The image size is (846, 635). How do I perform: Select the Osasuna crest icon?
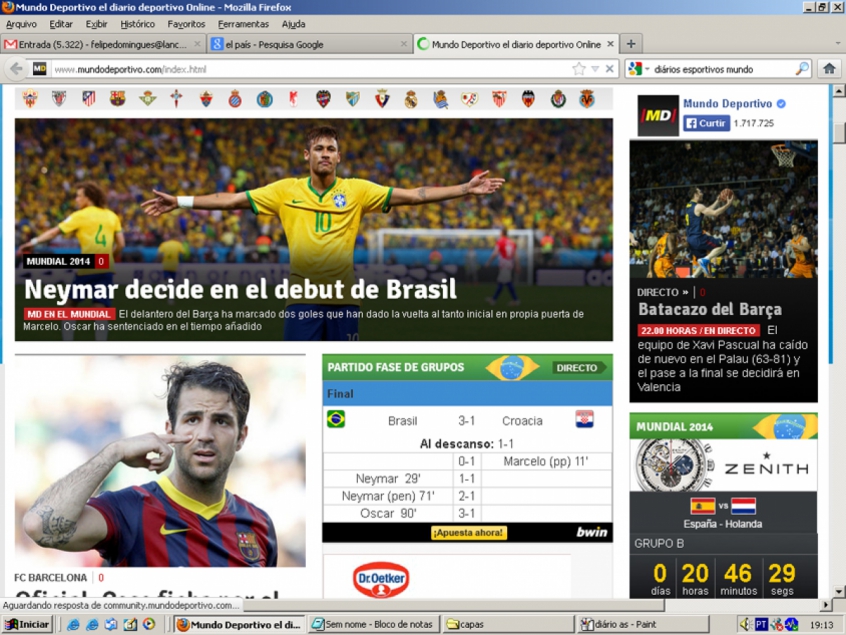coord(382,99)
